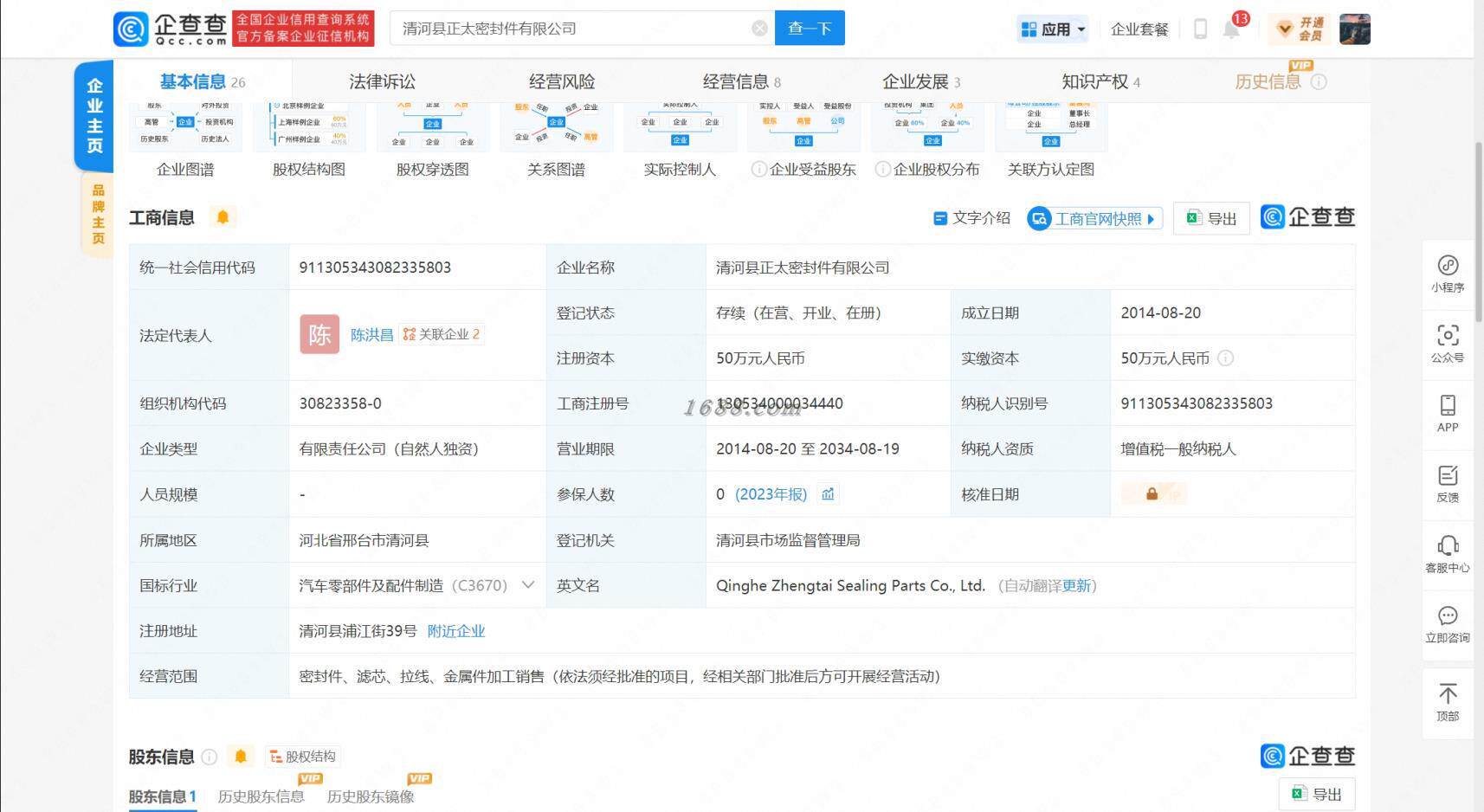
Task: Open the 客服中心 customer service icon
Action: [1448, 554]
